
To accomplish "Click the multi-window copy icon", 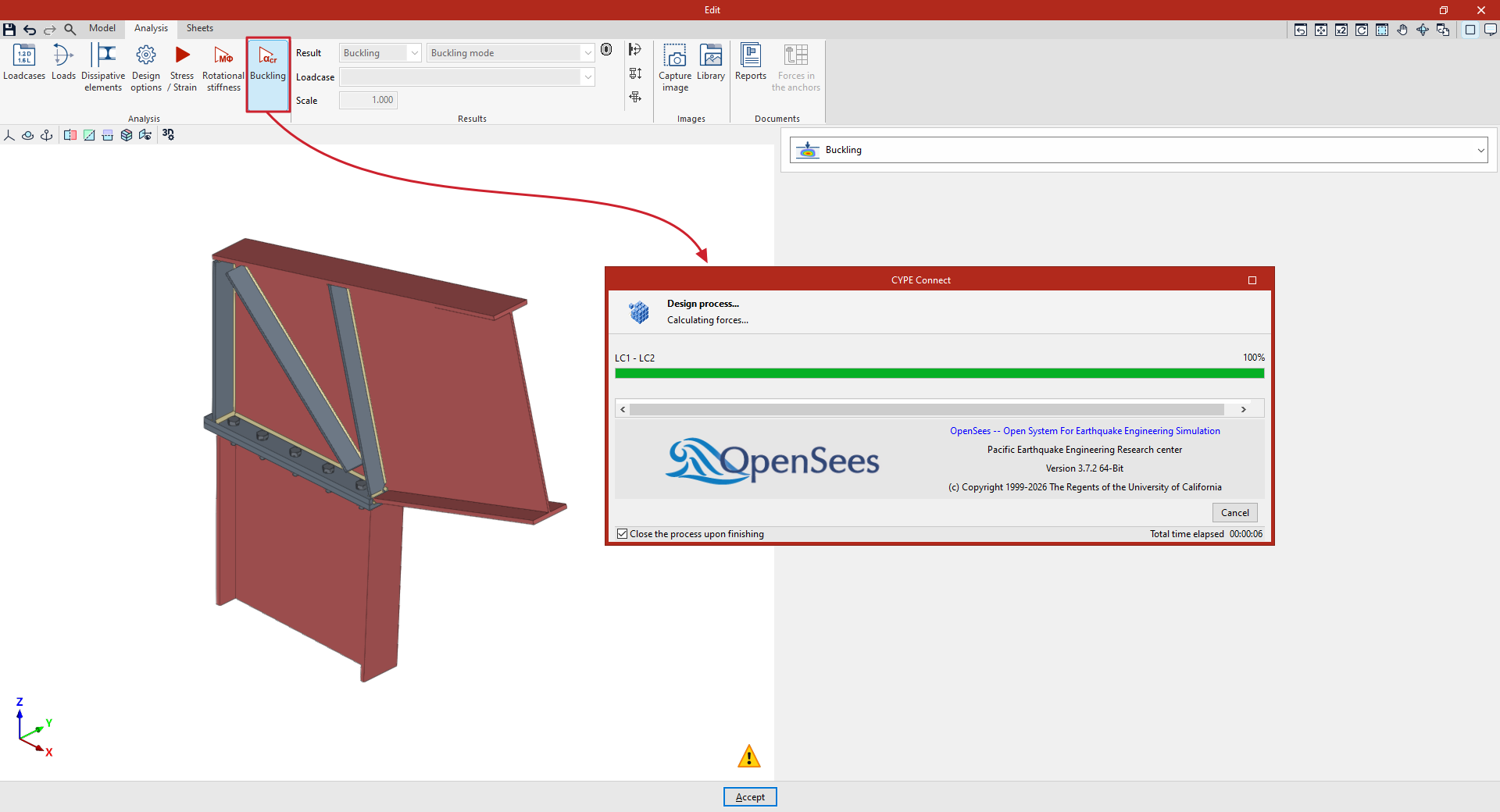I will click(x=1443, y=30).
